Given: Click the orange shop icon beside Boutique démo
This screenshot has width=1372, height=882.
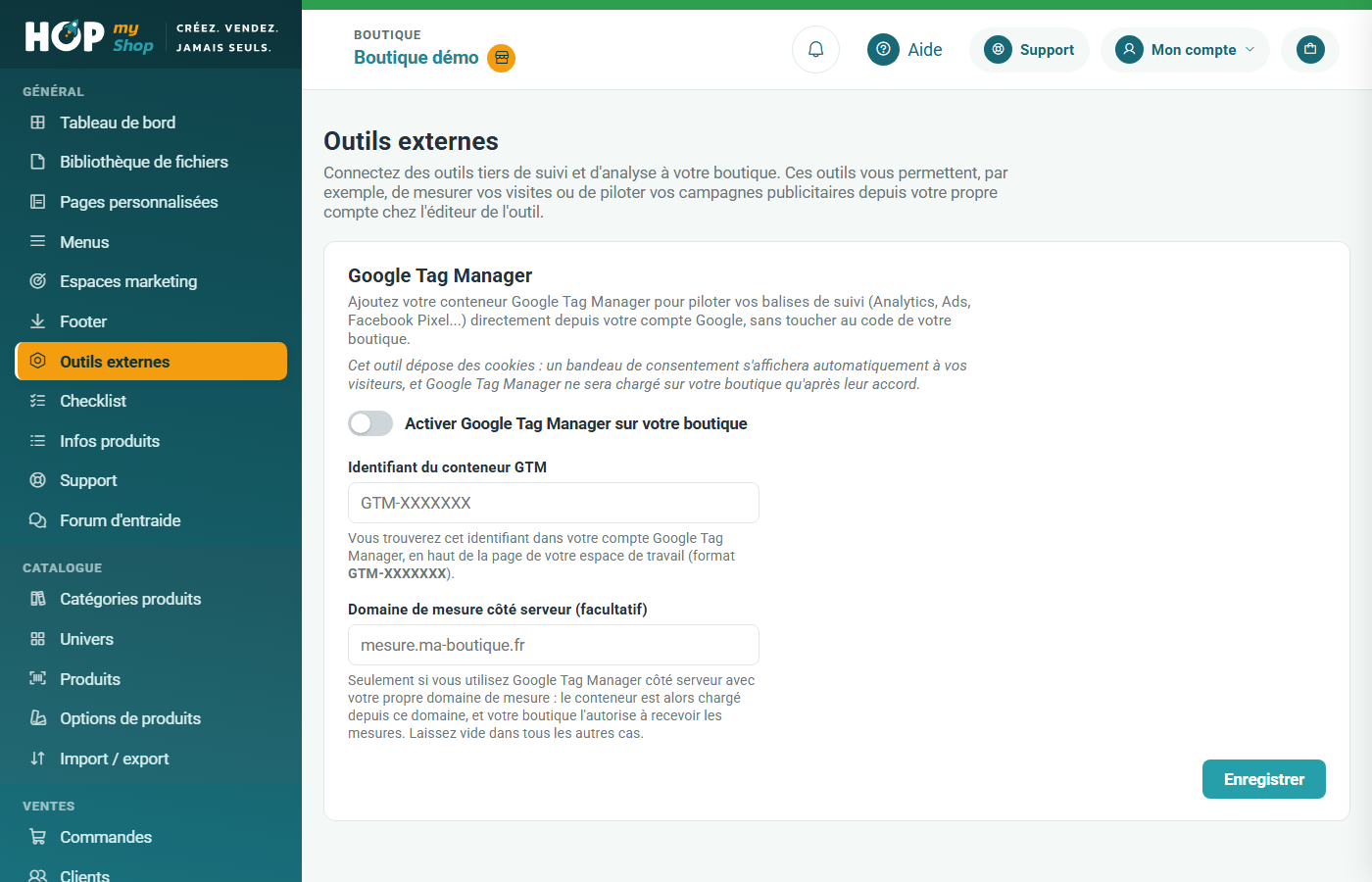Looking at the screenshot, I should click(x=502, y=58).
